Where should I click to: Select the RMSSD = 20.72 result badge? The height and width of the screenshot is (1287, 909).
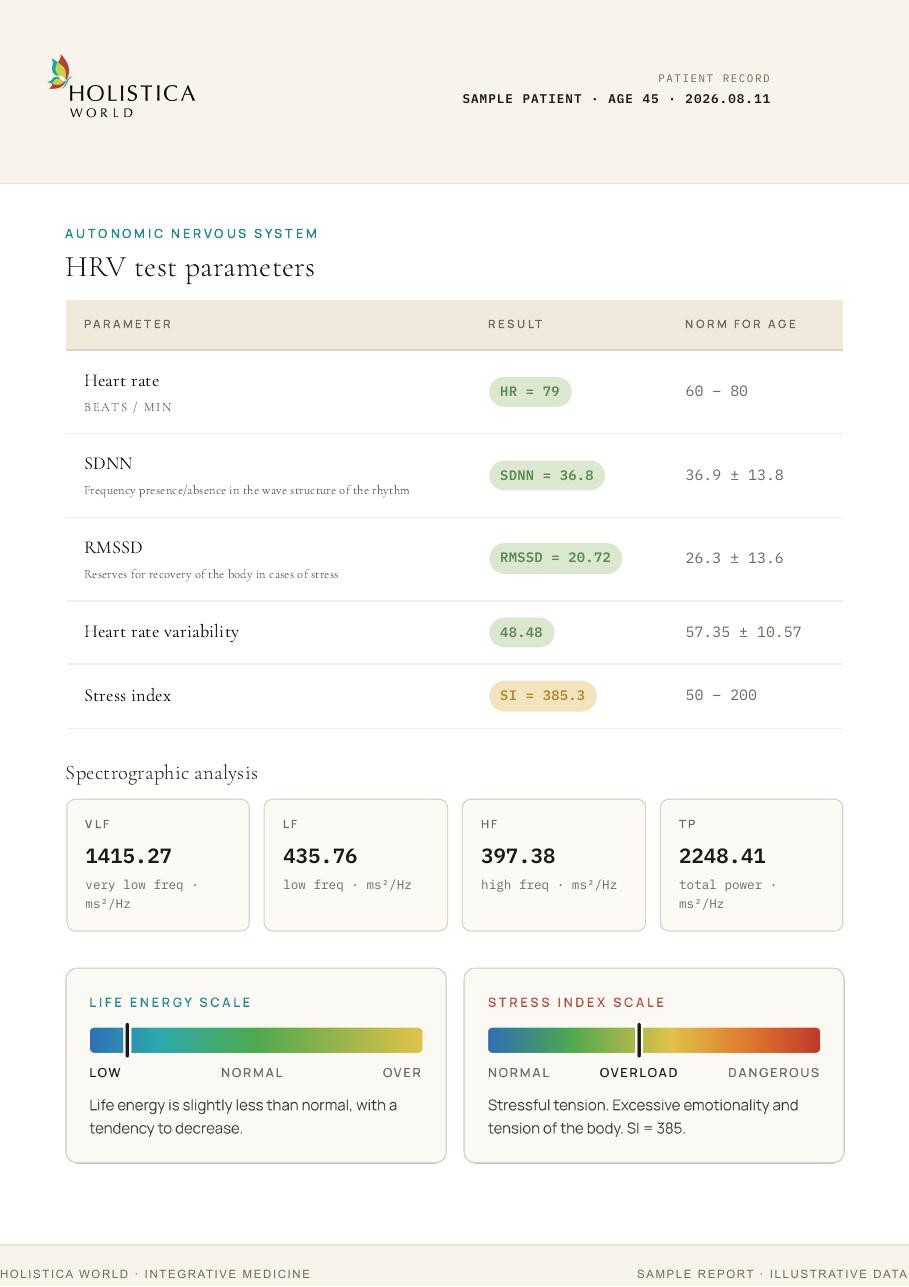[x=555, y=558]
